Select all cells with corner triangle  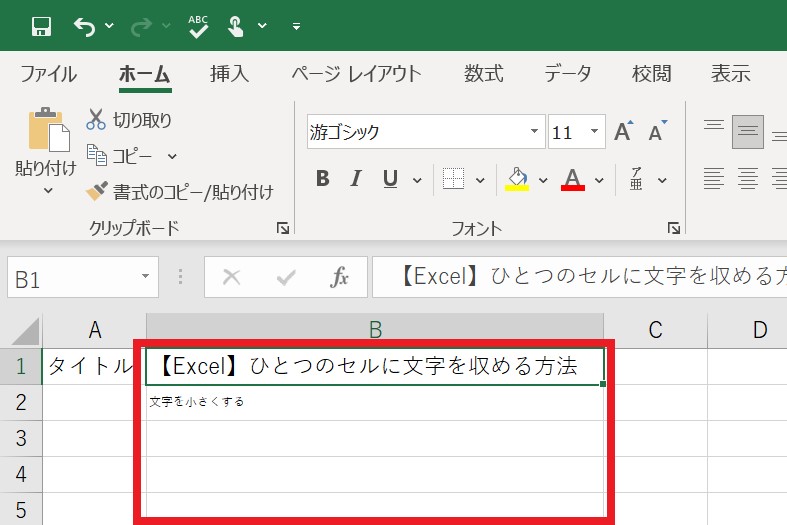26,331
